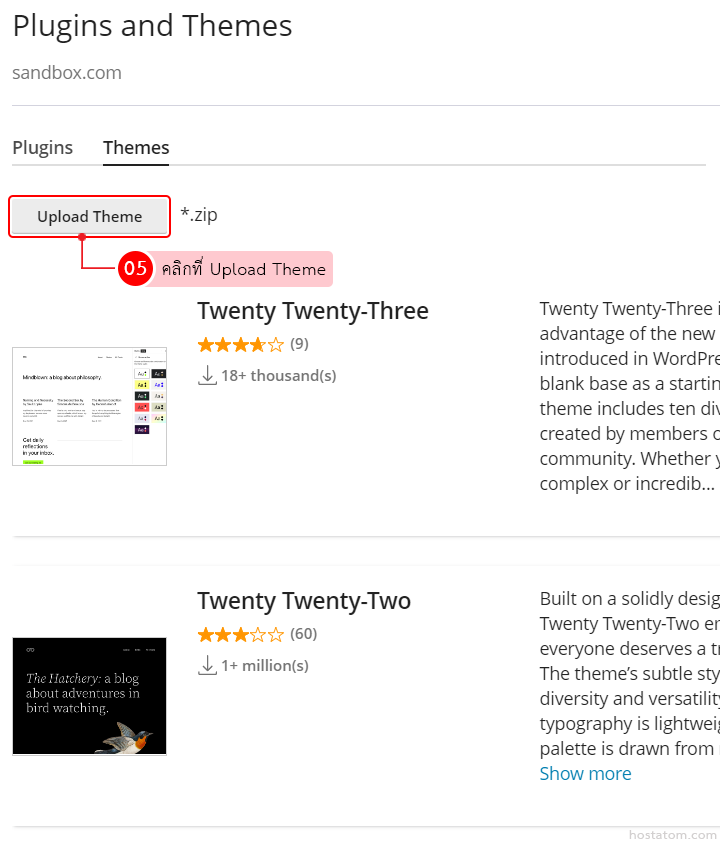Click the download icon under Twenty Twenty-Two
The width and height of the screenshot is (720, 842).
[207, 664]
